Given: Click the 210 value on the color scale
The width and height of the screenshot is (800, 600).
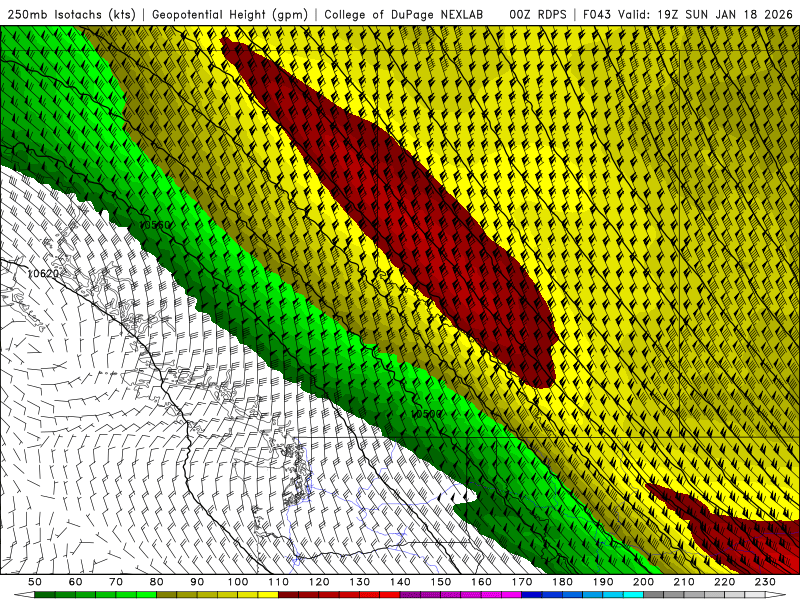Looking at the screenshot, I should tap(684, 582).
